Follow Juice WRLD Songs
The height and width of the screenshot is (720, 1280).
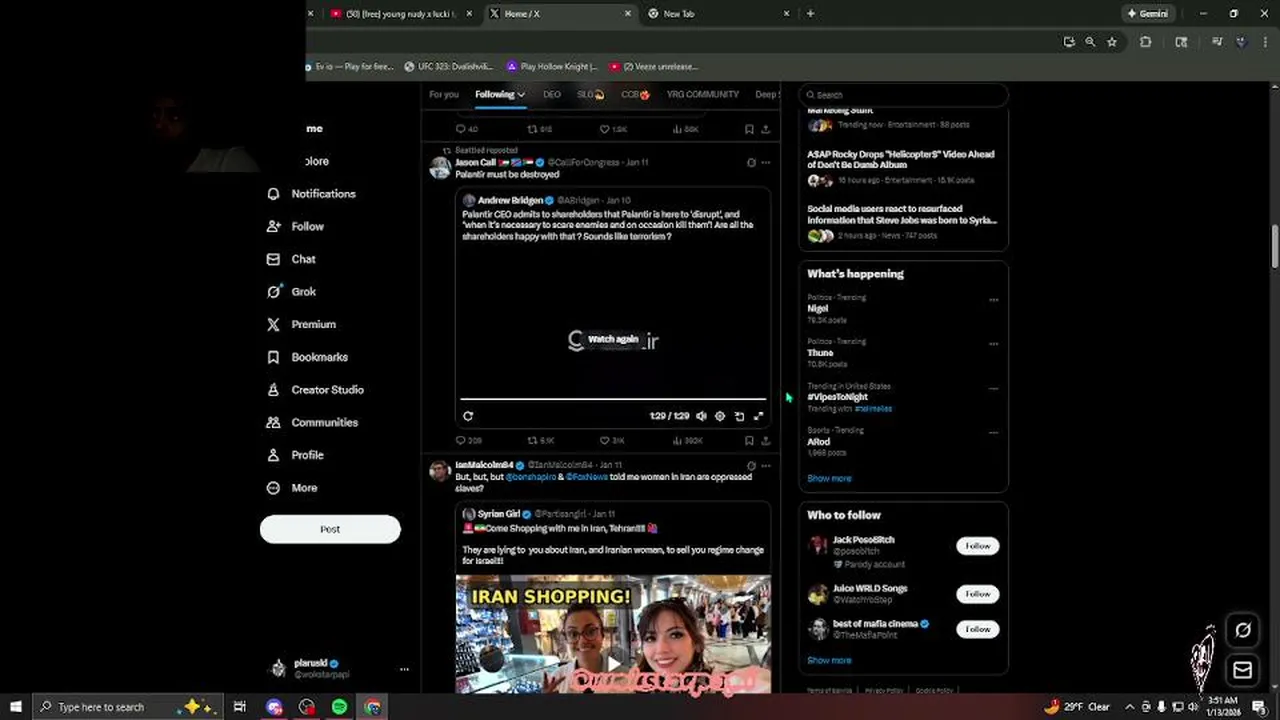(977, 594)
